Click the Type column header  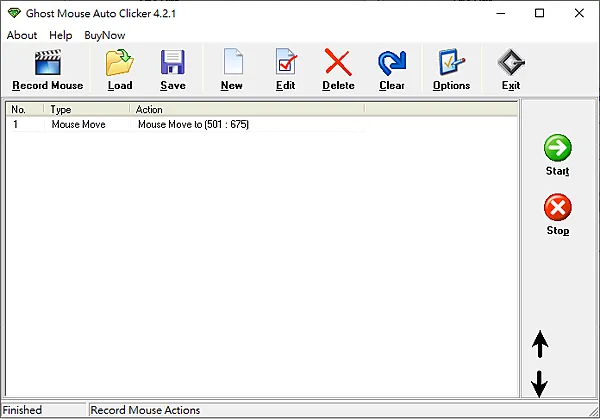(86, 109)
